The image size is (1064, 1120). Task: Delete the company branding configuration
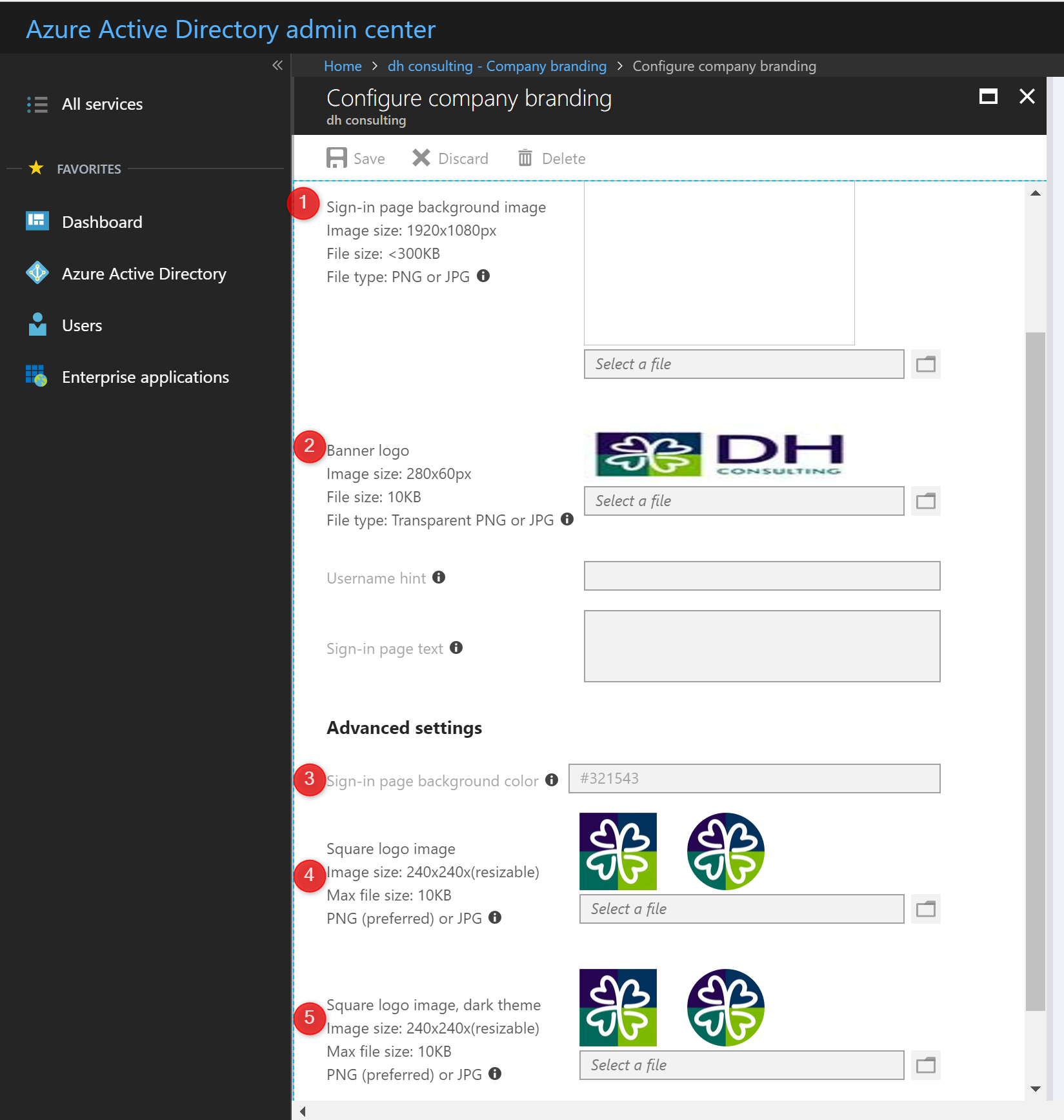point(552,158)
